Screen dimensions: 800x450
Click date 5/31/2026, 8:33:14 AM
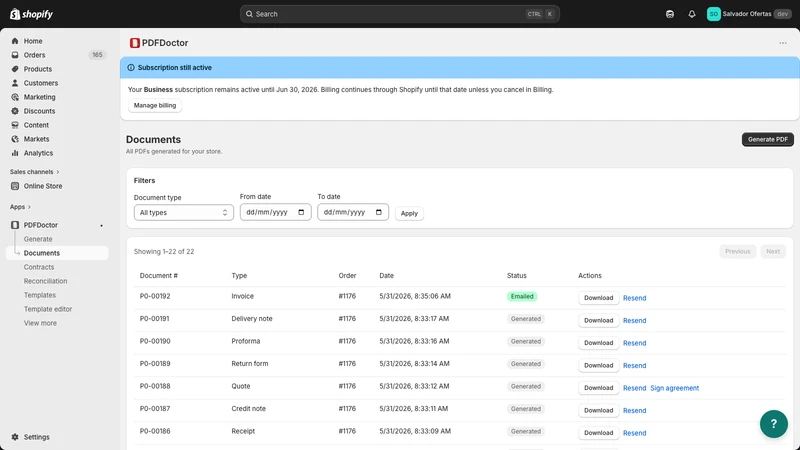coord(414,364)
